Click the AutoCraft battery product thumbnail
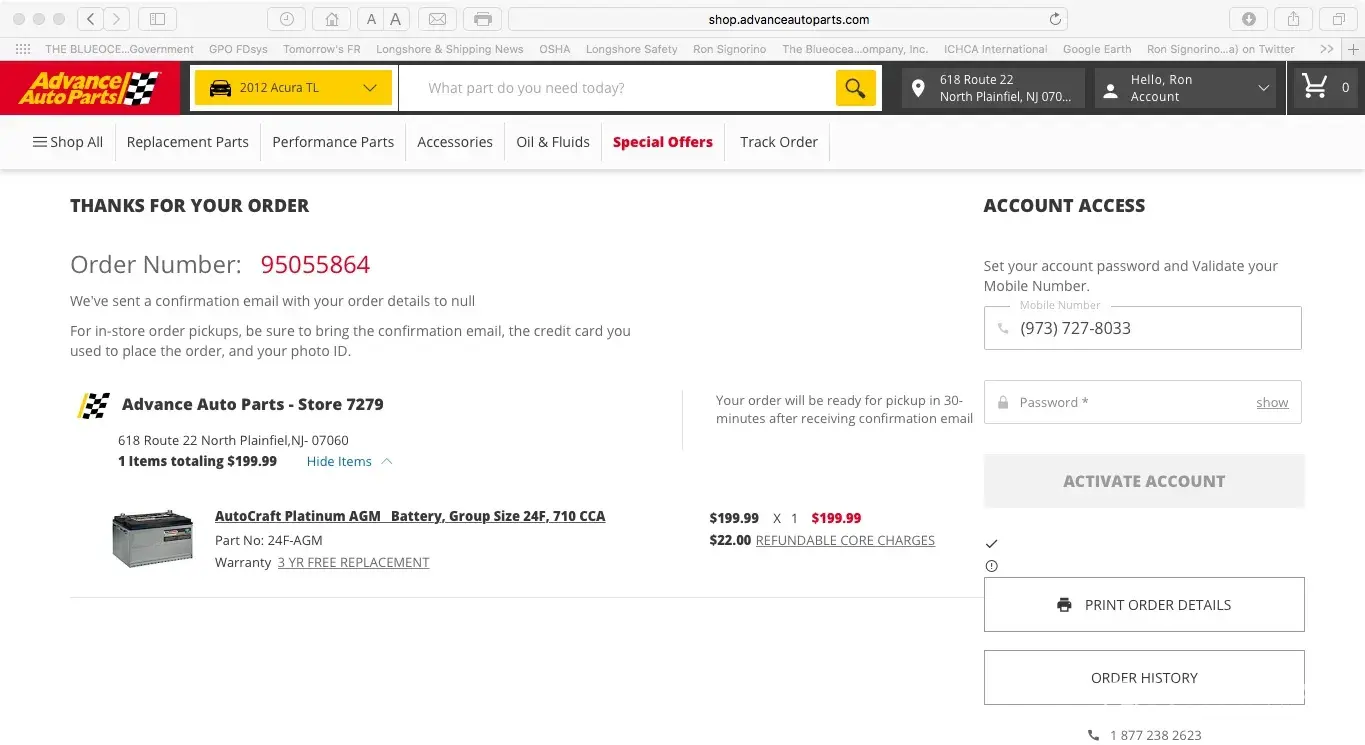 coord(152,539)
